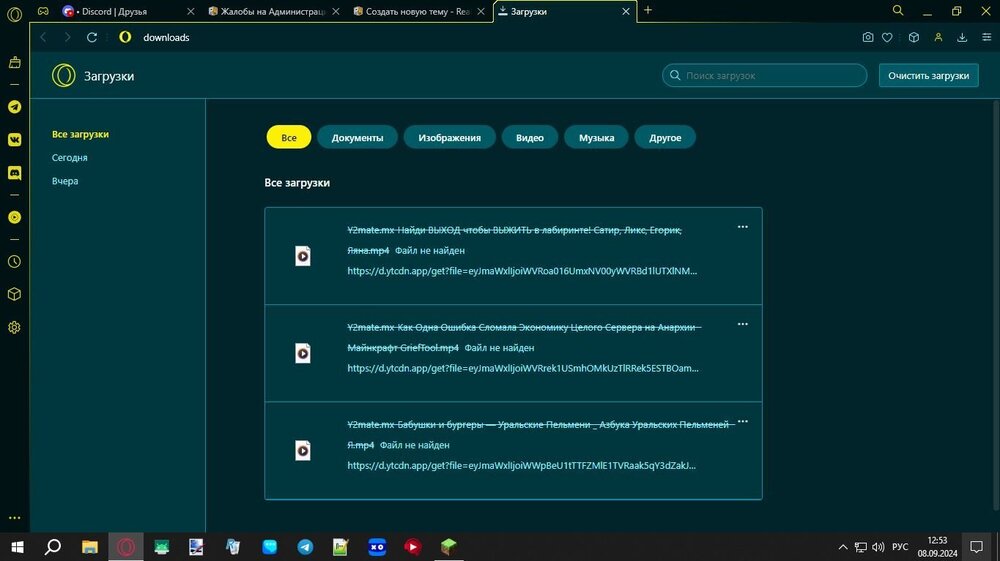Screen dimensions: 1000x561
Task: Filter downloads by Документы
Action: [x=357, y=137]
